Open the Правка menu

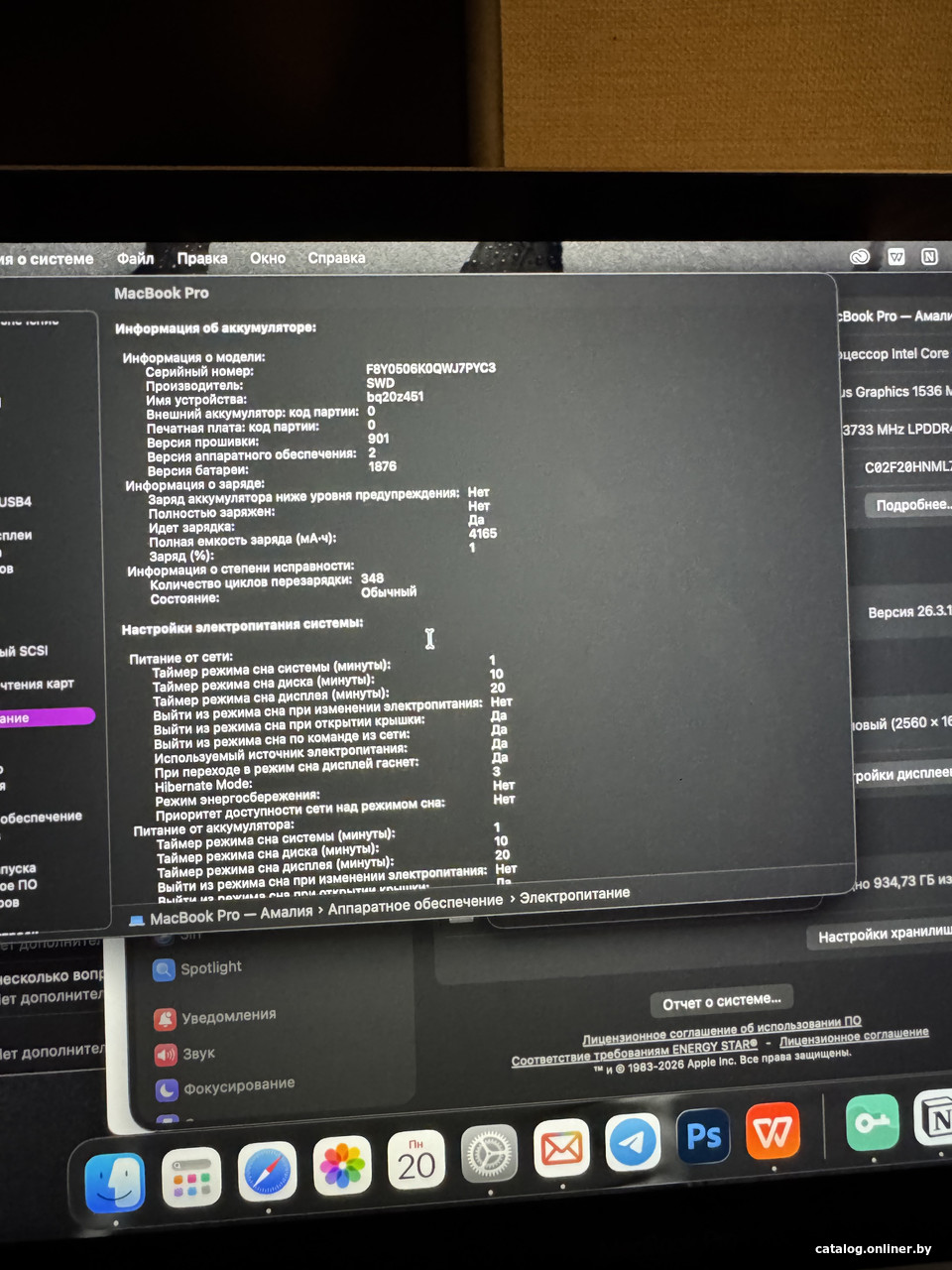[x=202, y=258]
